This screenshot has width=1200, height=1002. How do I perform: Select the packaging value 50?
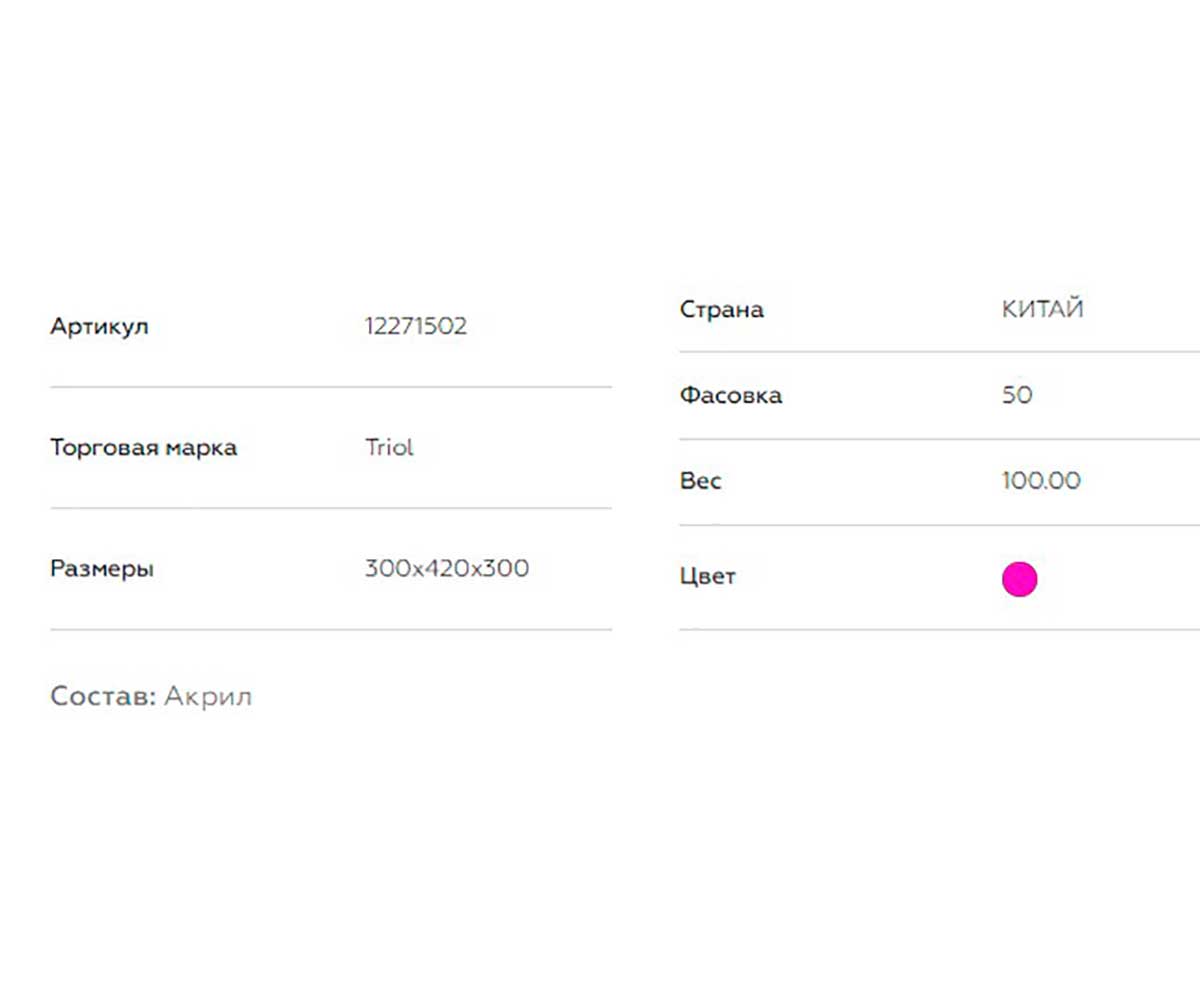coord(1017,395)
